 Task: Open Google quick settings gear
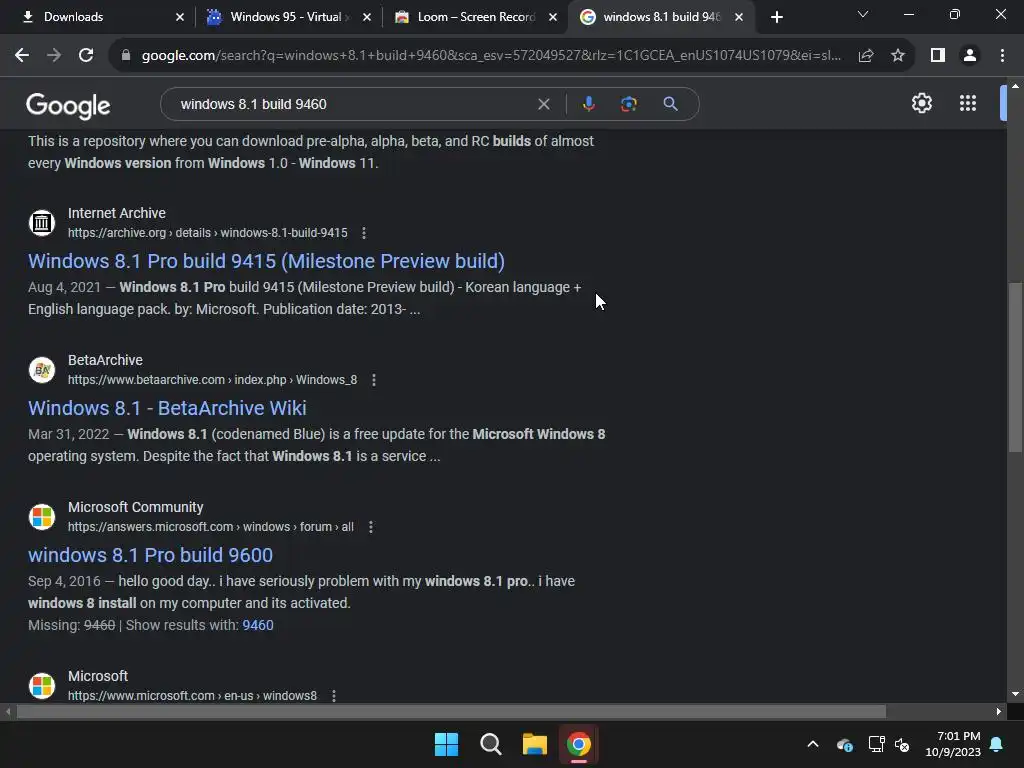pos(921,103)
